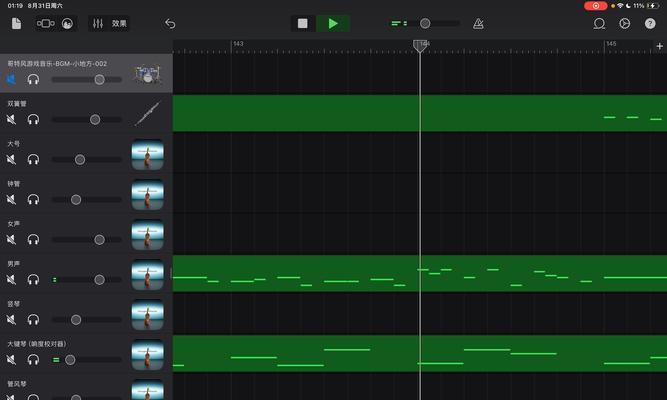
Task: Select the 男声 track instrument thumbnail
Action: [148, 274]
